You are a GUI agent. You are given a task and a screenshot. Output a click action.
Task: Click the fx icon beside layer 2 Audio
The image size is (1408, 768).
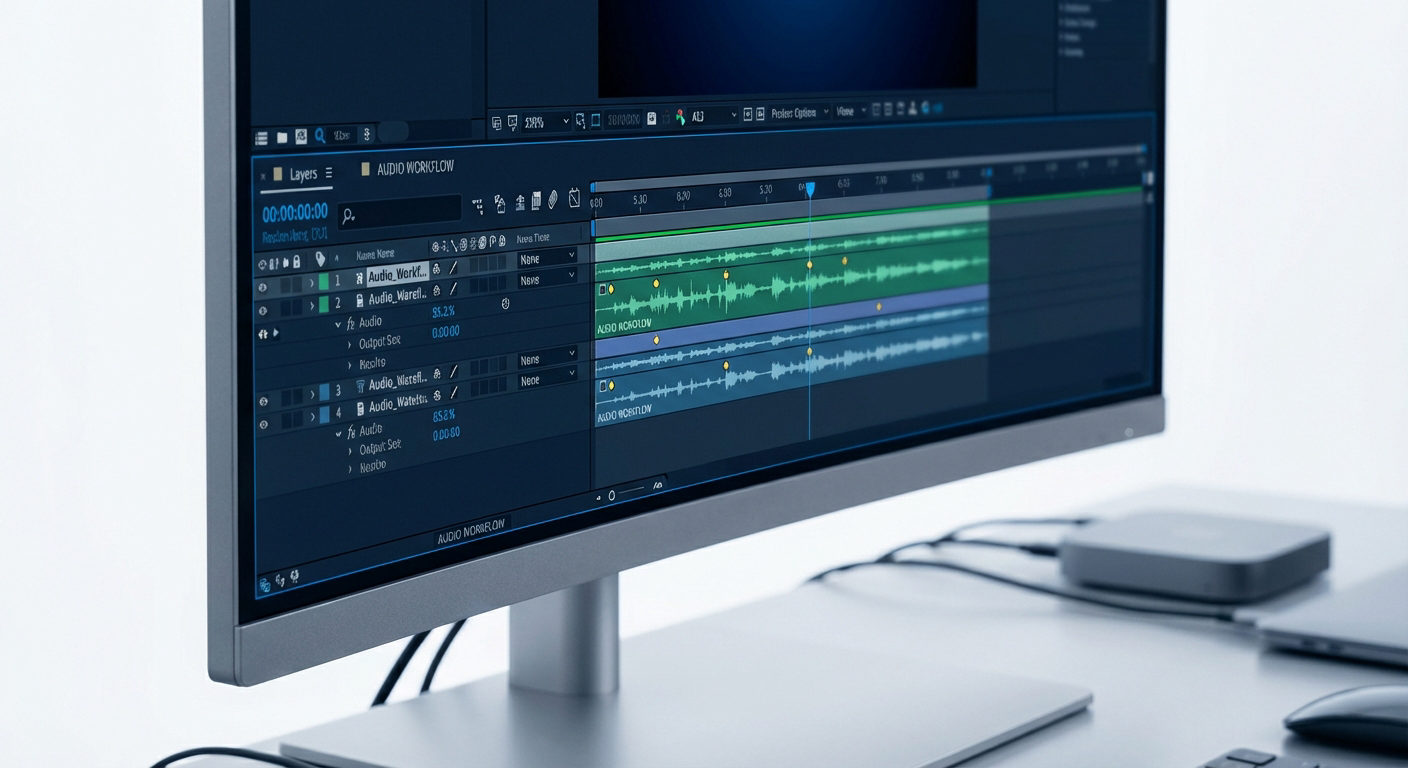[x=350, y=324]
